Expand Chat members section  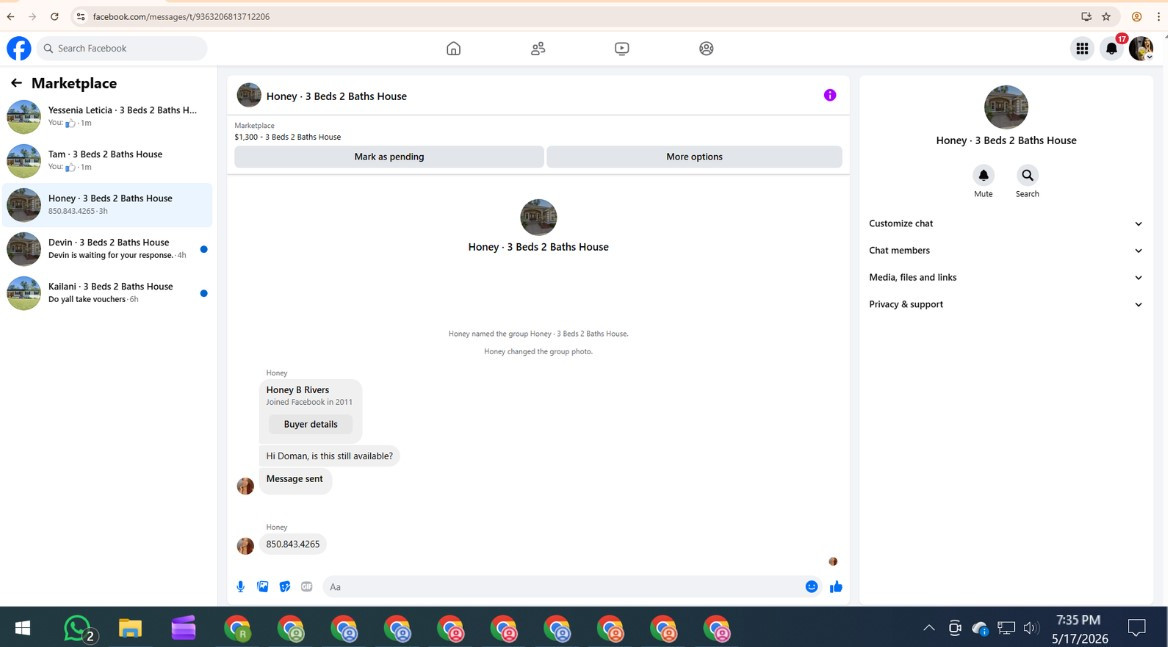coord(1006,250)
